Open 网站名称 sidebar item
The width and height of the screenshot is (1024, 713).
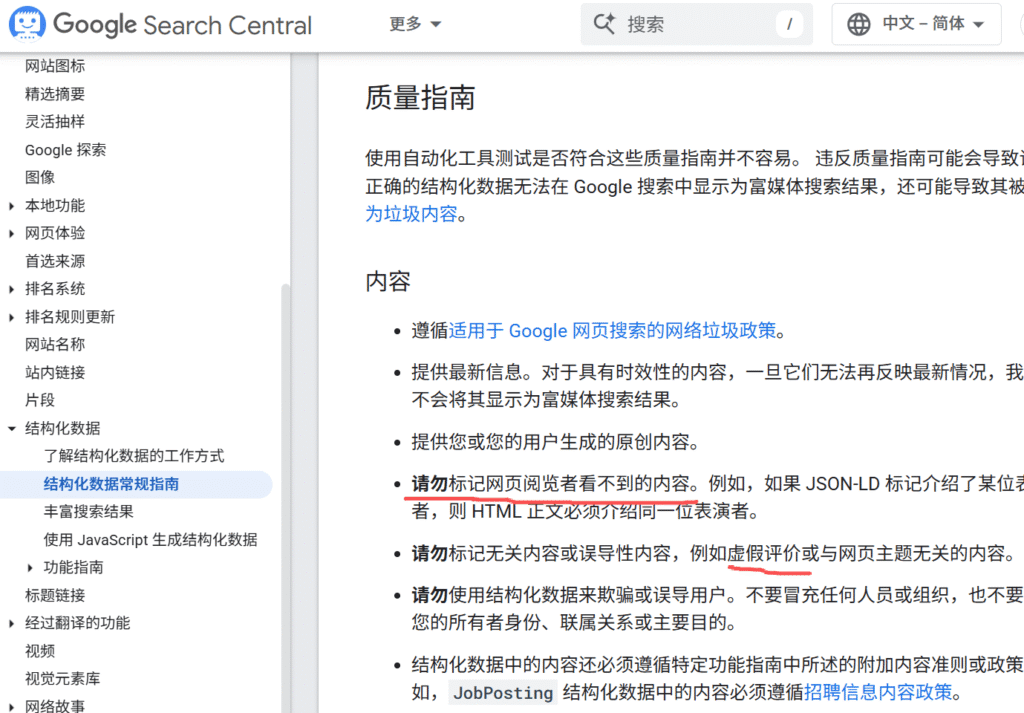coord(55,344)
